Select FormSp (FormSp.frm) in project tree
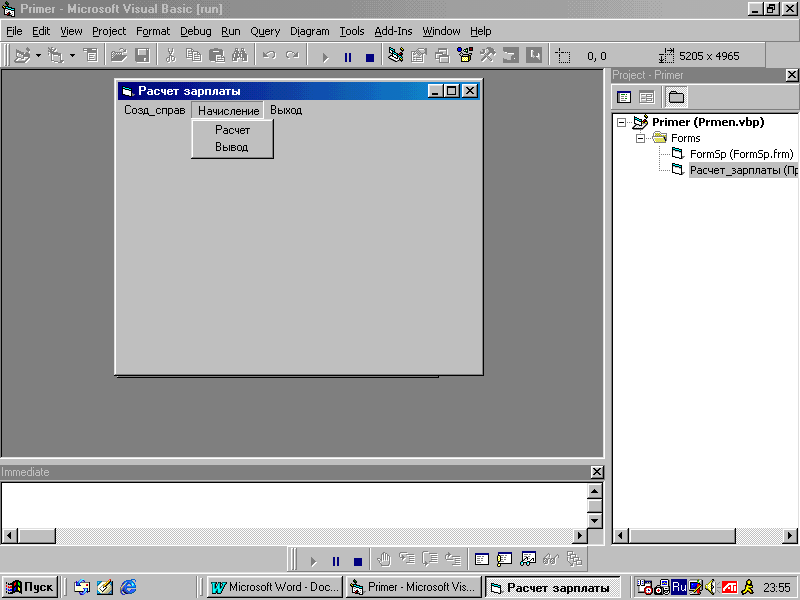Image resolution: width=800 pixels, height=600 pixels. click(741, 154)
